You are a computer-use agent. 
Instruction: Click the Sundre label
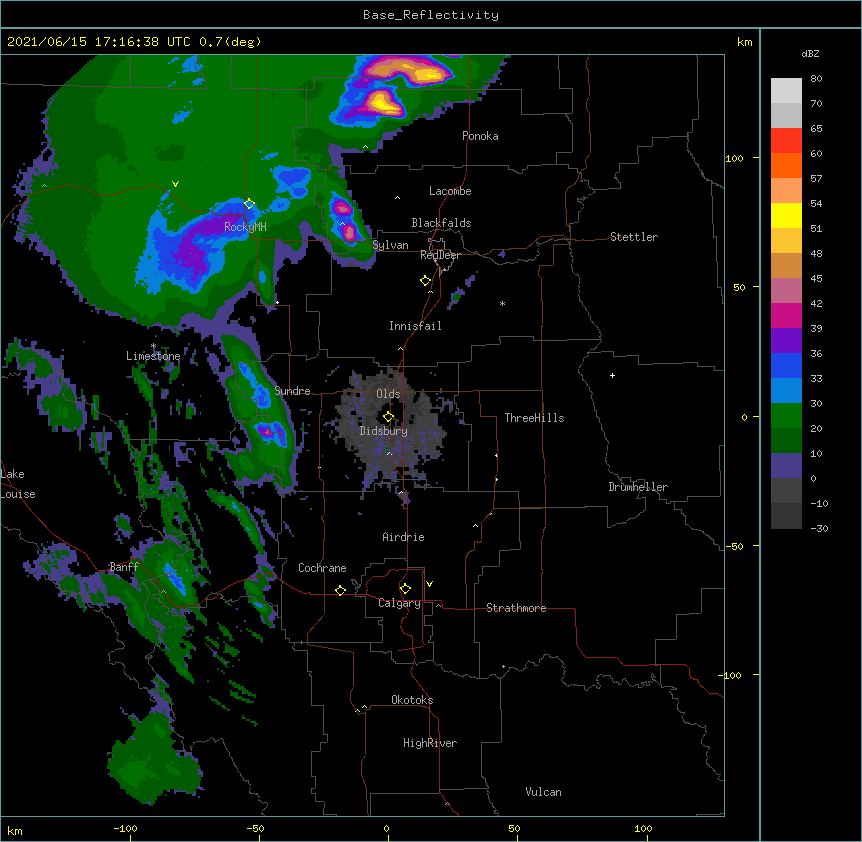click(x=292, y=391)
